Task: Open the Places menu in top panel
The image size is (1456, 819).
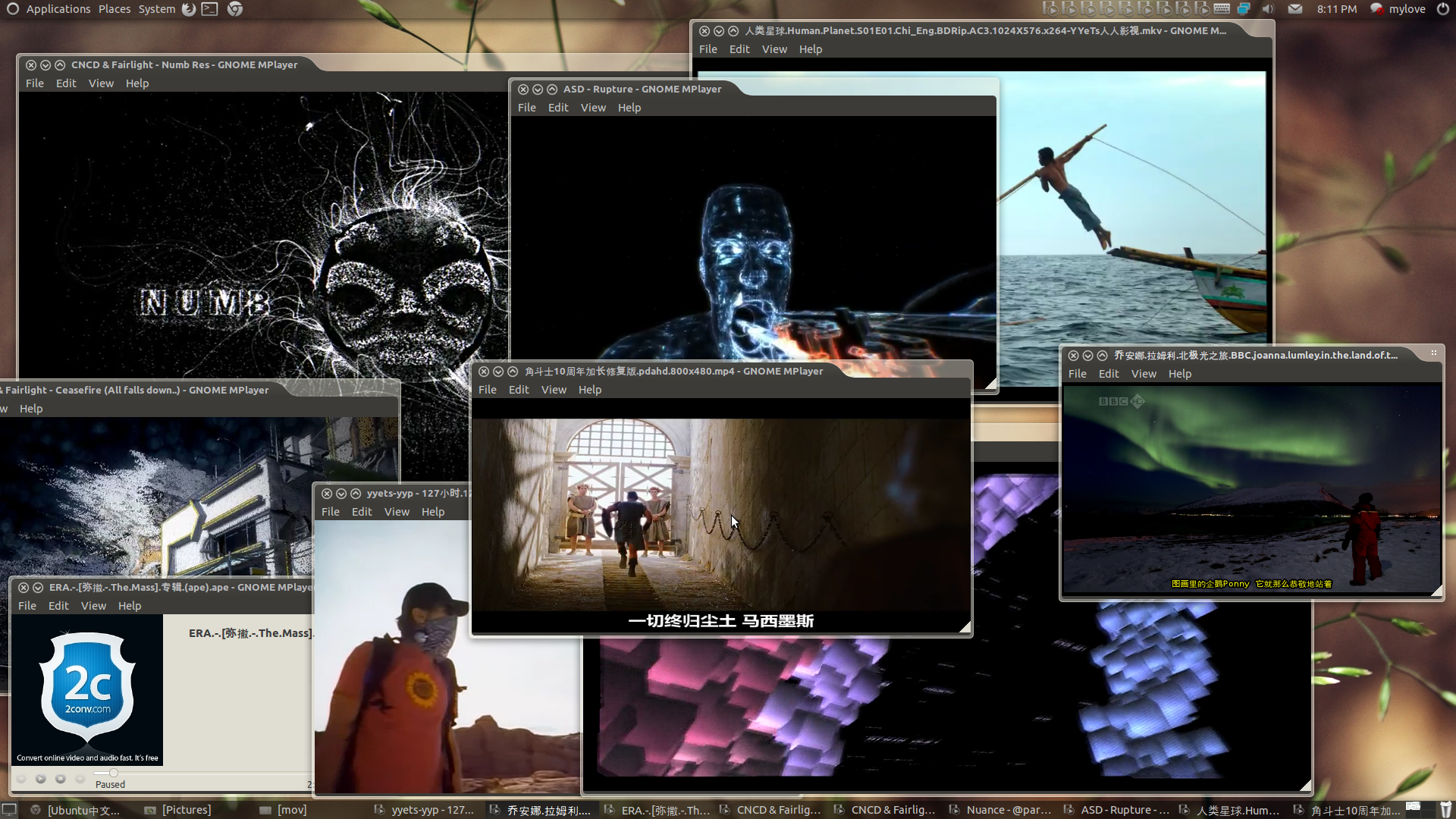Action: [115, 9]
